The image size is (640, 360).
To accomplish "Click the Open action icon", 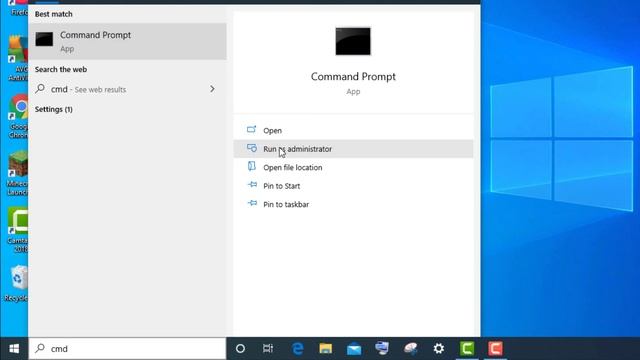I will 251,130.
